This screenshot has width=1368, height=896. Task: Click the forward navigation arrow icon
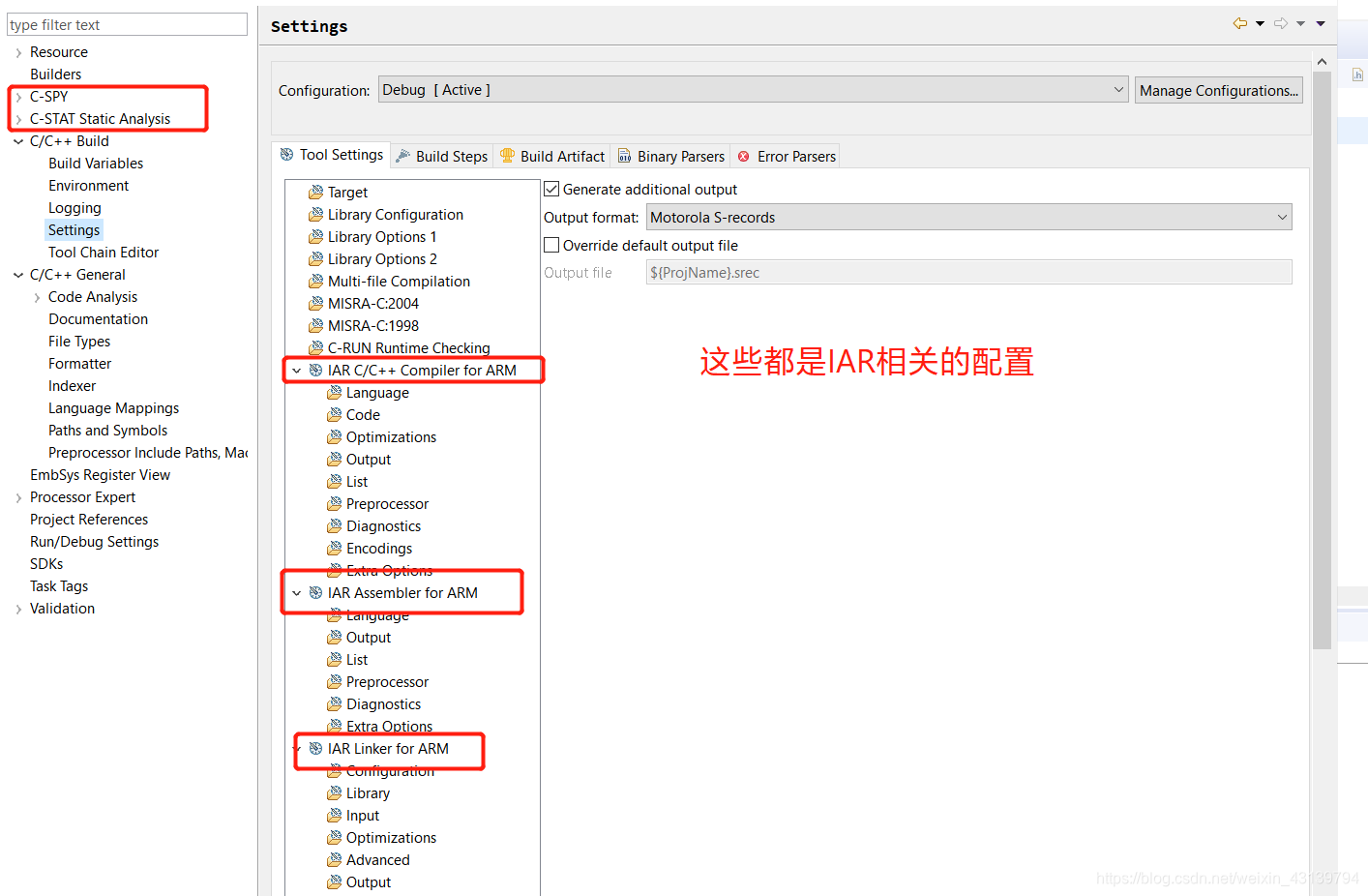click(1281, 23)
